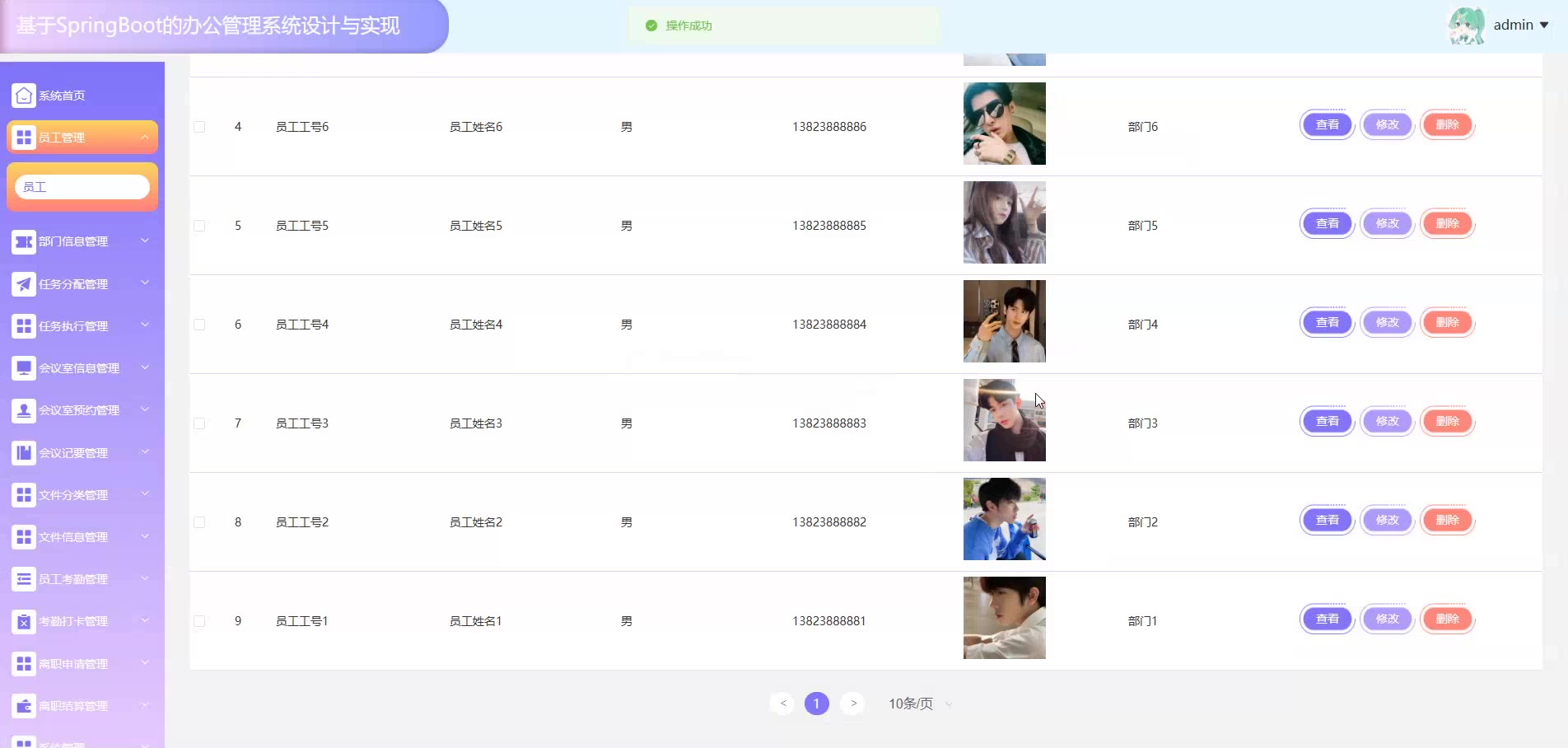Click 修改 in the 员工工号1 row
Screen dimensions: 1568x748
tap(1387, 619)
